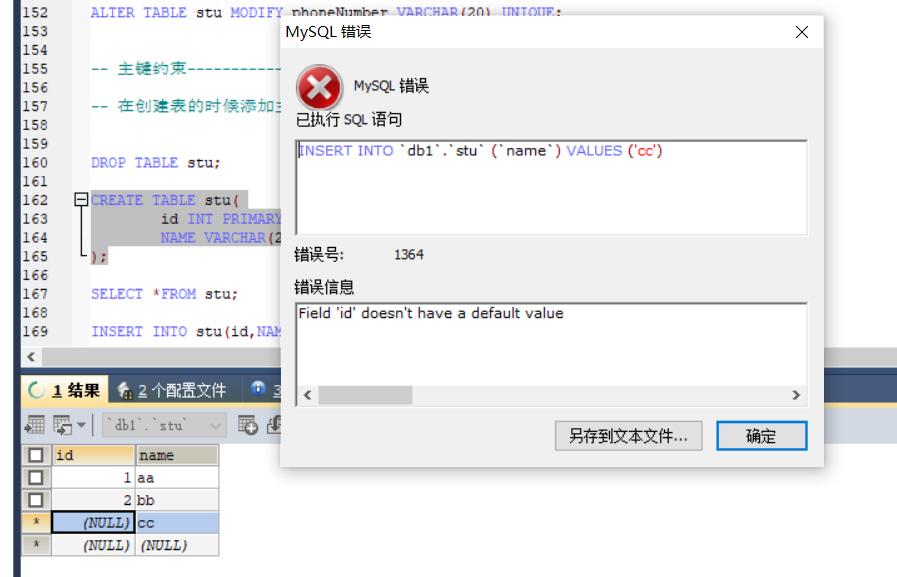
Task: Click the id cell with value 2
Action: tap(94, 500)
